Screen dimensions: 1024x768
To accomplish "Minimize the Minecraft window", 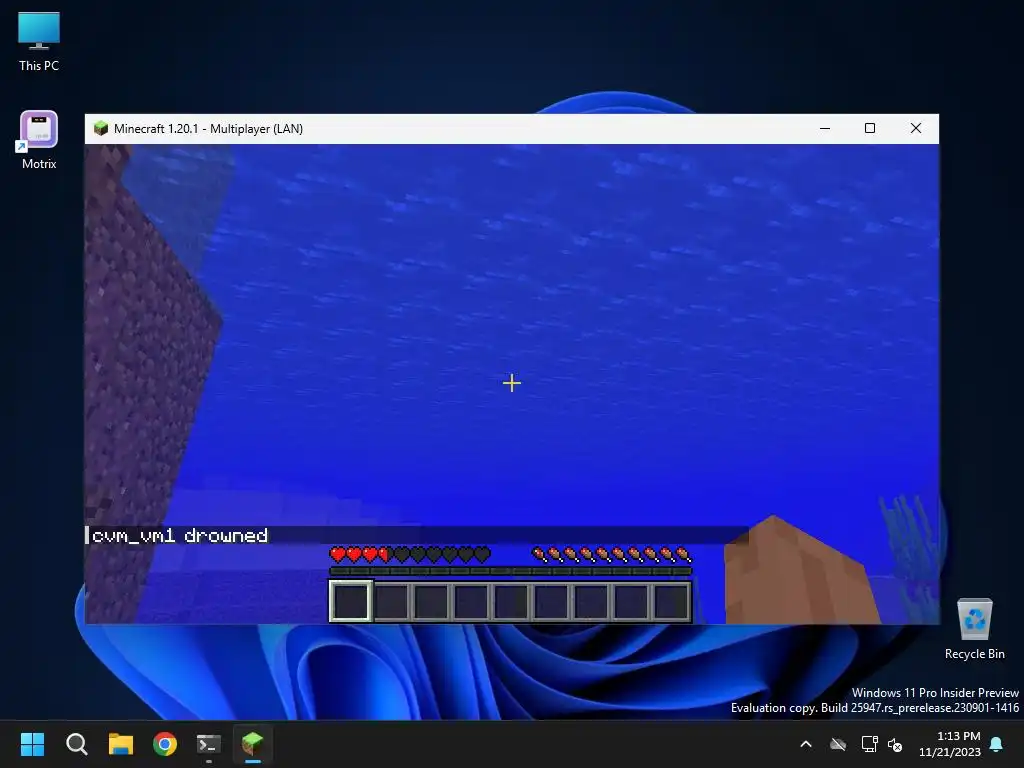I will [825, 128].
